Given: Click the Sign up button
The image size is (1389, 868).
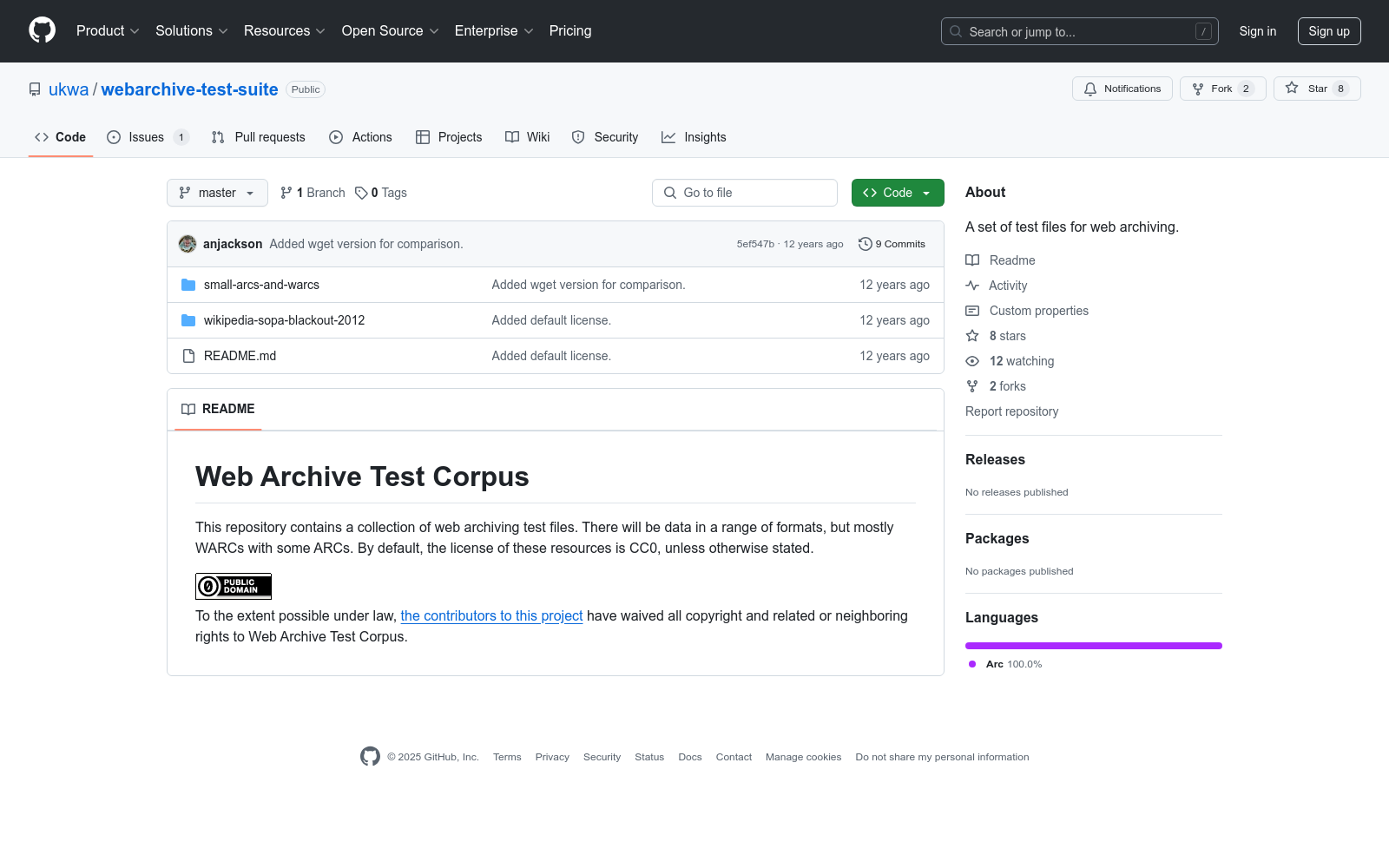Looking at the screenshot, I should (1329, 31).
